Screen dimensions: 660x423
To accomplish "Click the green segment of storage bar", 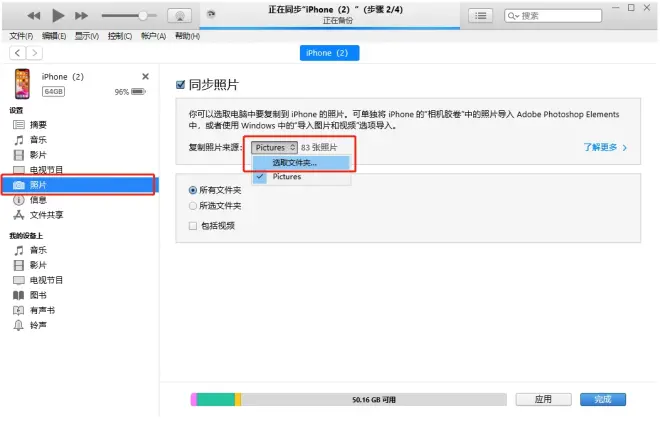I will click(216, 400).
